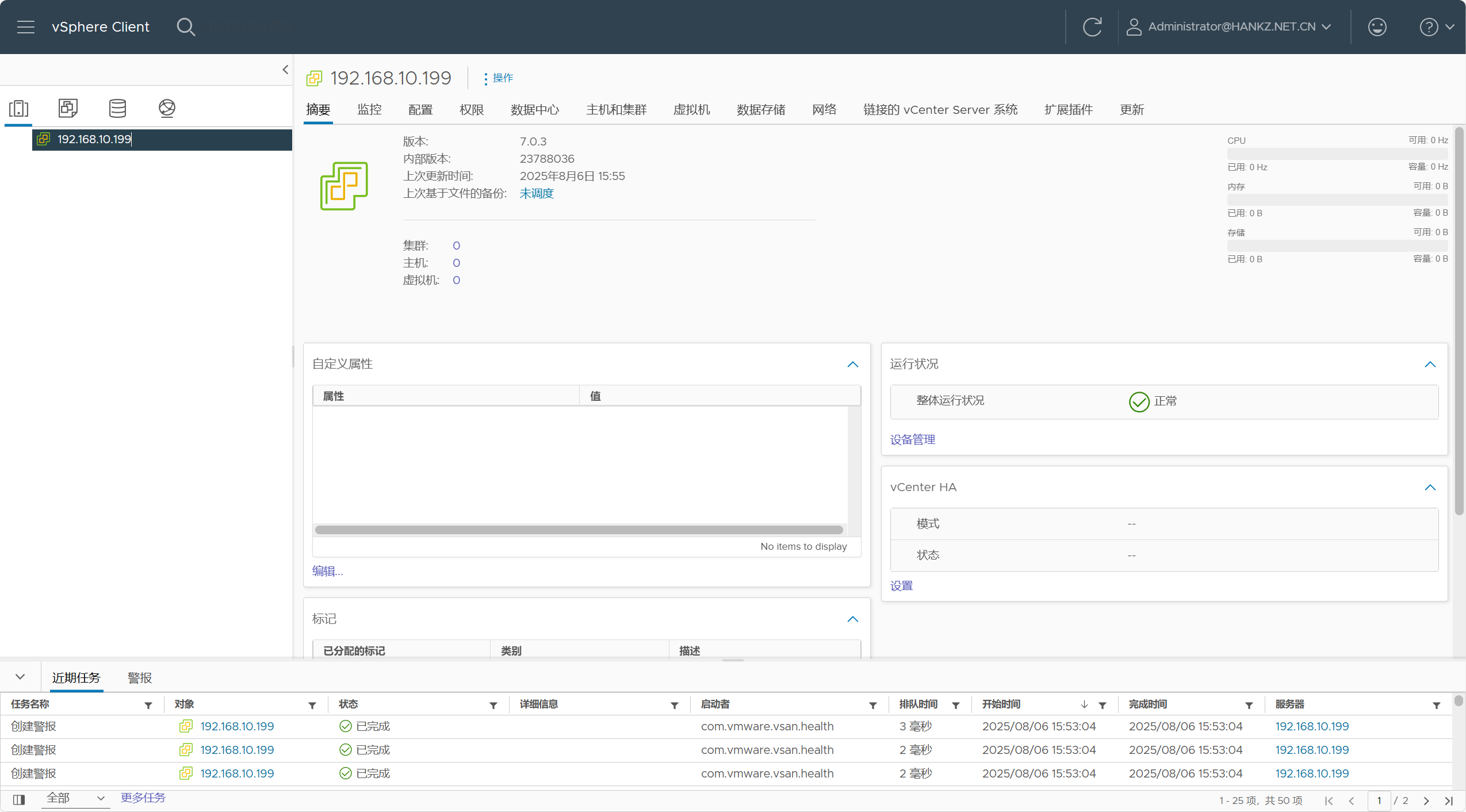
Task: Collapse the recent tasks bottom panel
Action: [x=20, y=677]
